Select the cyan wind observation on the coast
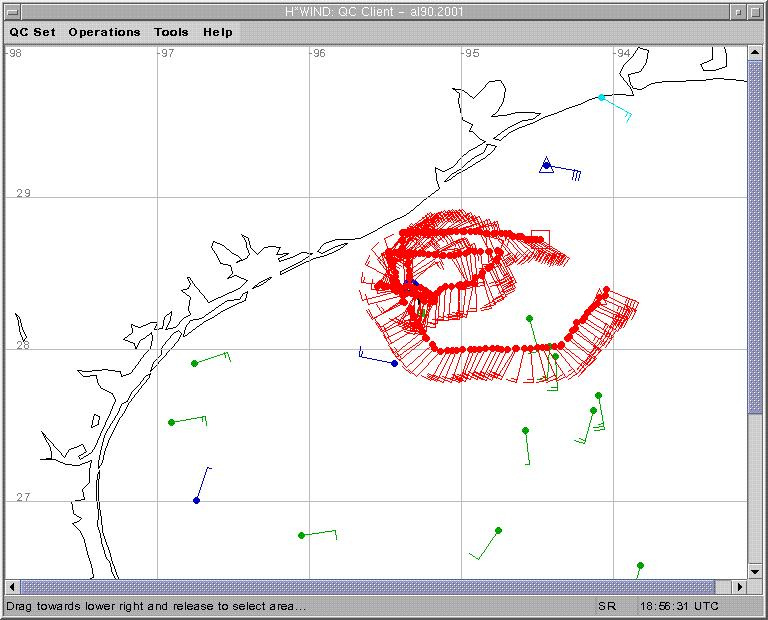 coord(601,97)
